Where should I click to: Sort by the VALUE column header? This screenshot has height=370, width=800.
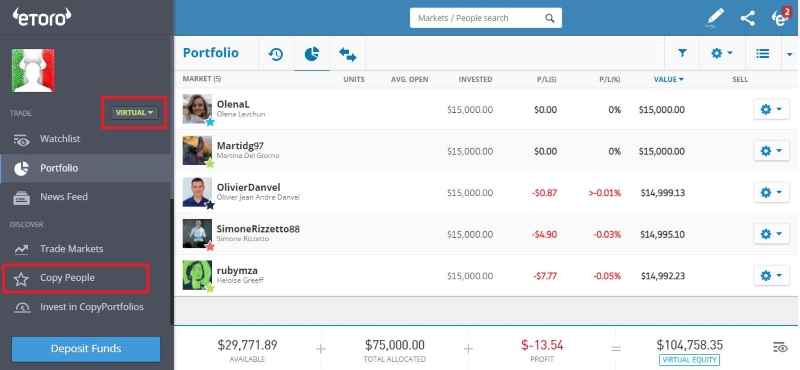tap(669, 79)
